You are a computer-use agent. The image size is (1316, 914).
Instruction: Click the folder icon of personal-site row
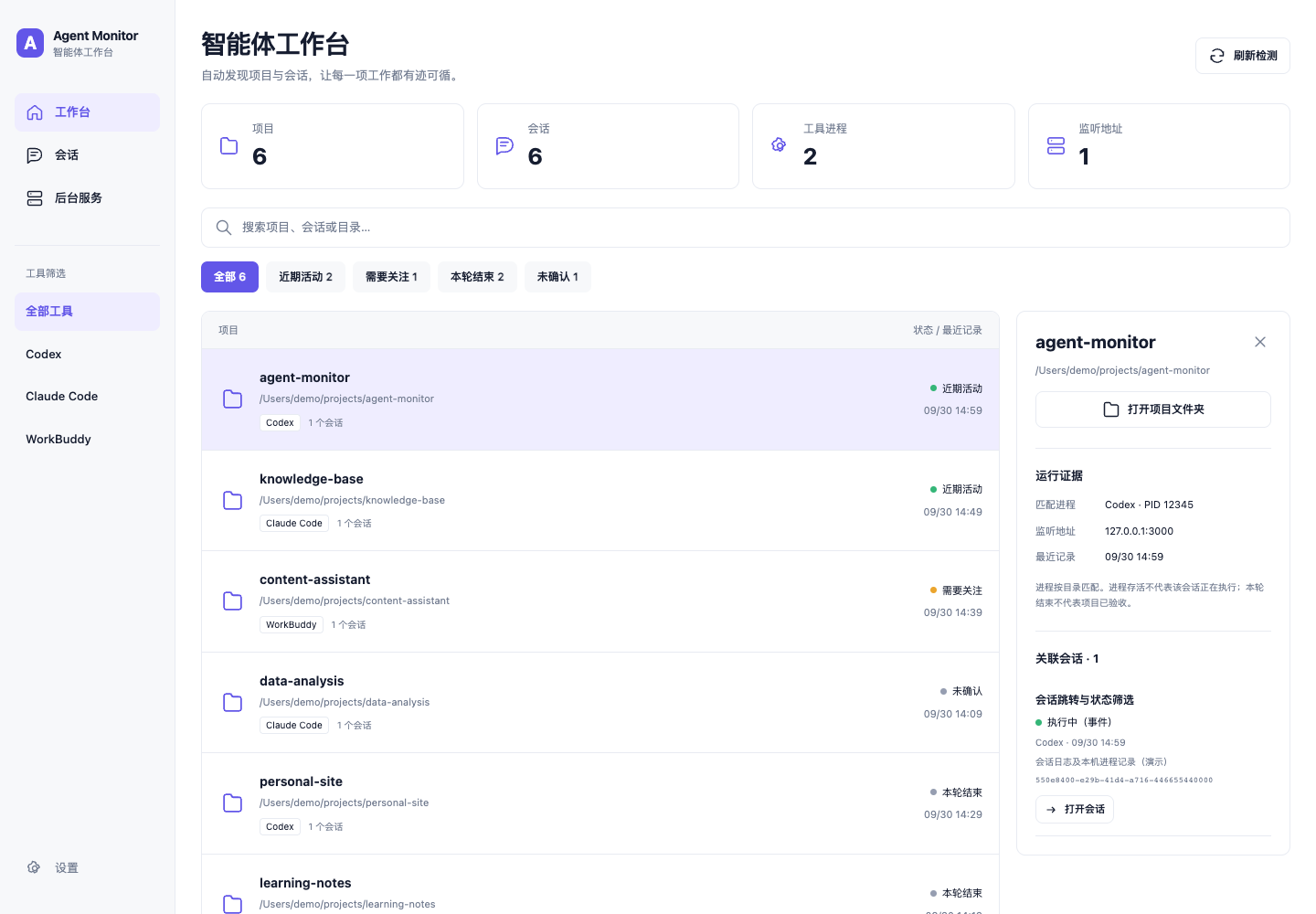[233, 803]
